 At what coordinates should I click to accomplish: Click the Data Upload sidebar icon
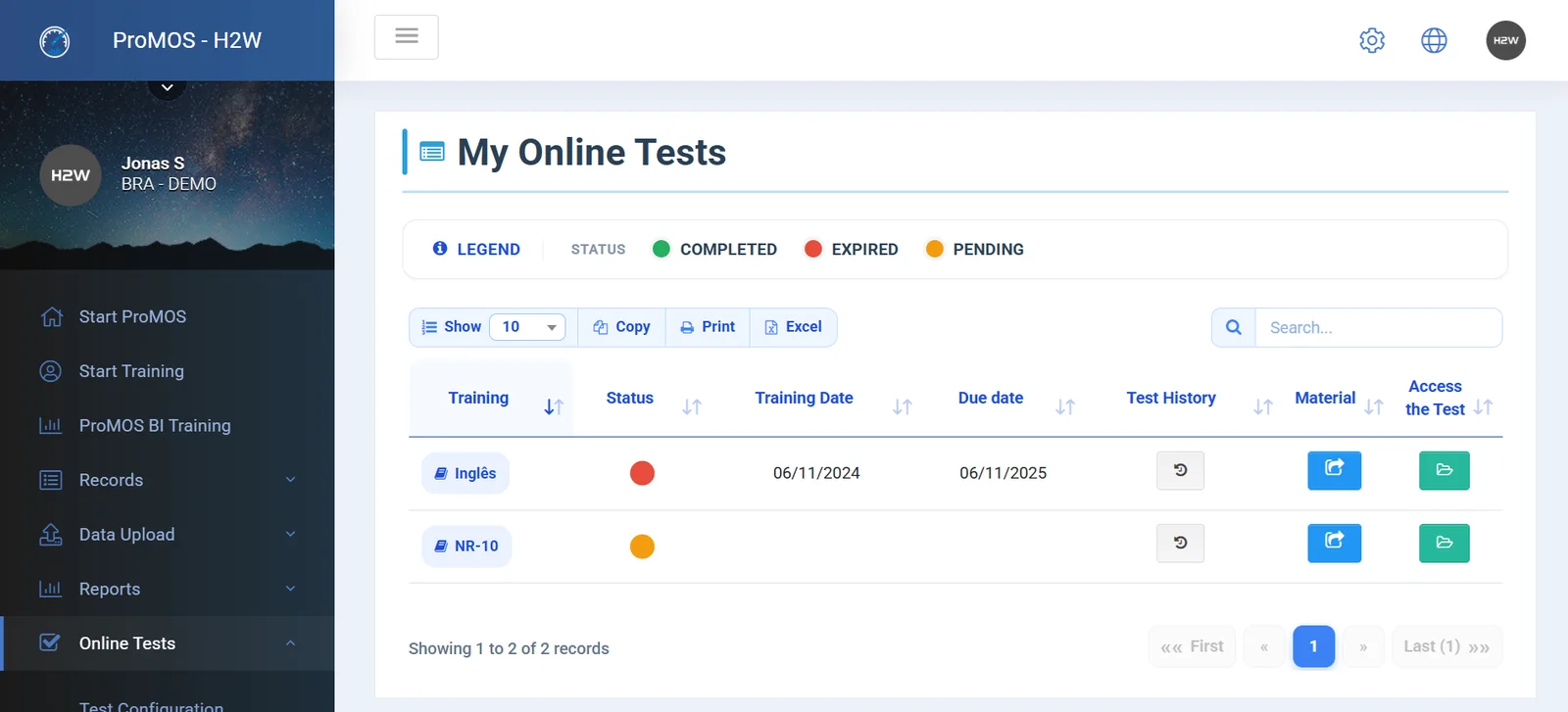tap(51, 534)
